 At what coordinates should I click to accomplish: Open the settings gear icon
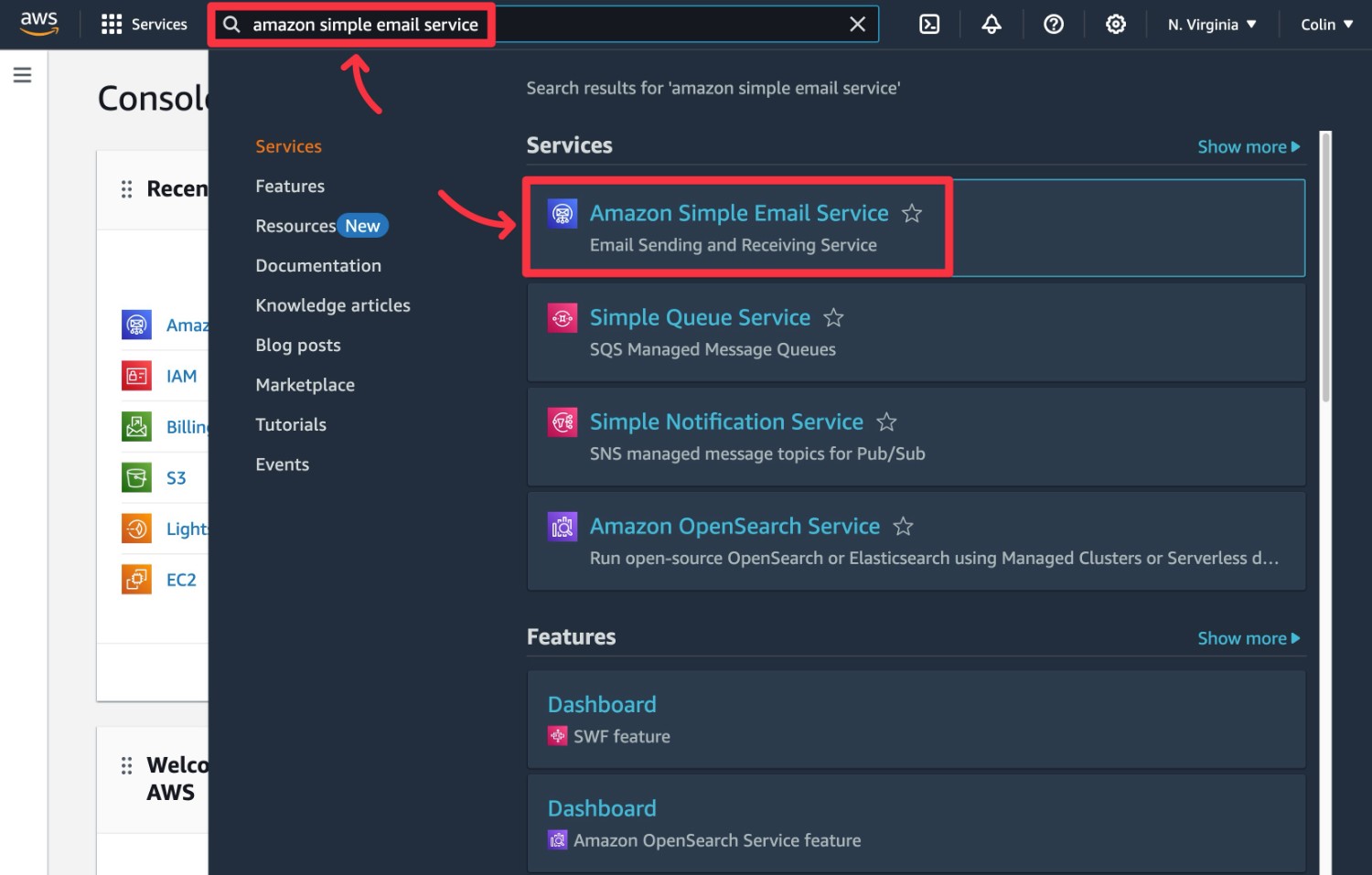[1116, 25]
